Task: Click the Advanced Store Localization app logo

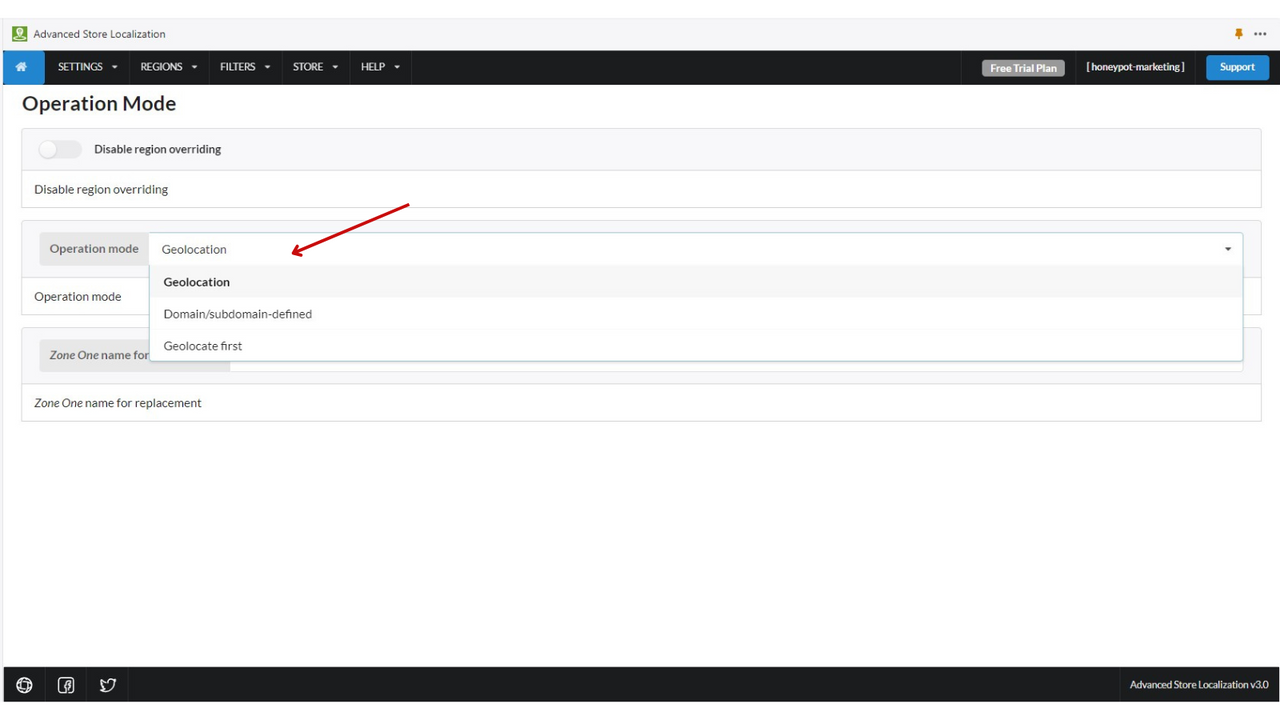Action: pos(19,34)
